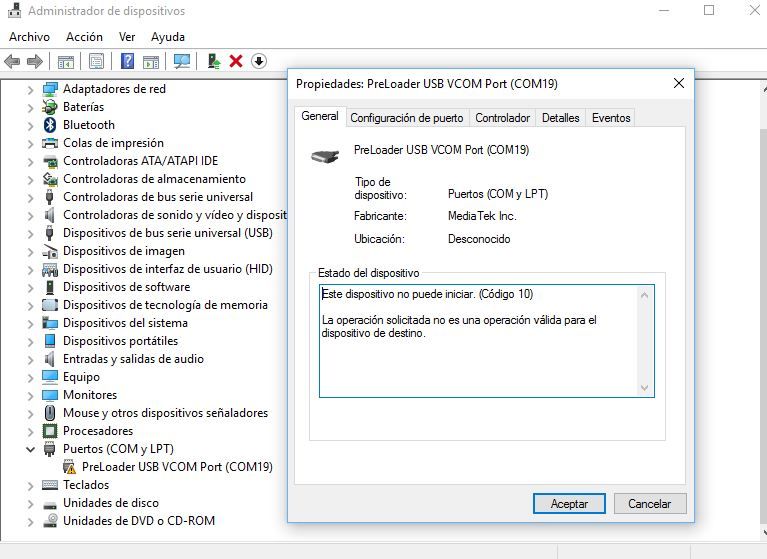Expand the Procesadores node chevron
767x559 pixels.
tap(30, 431)
